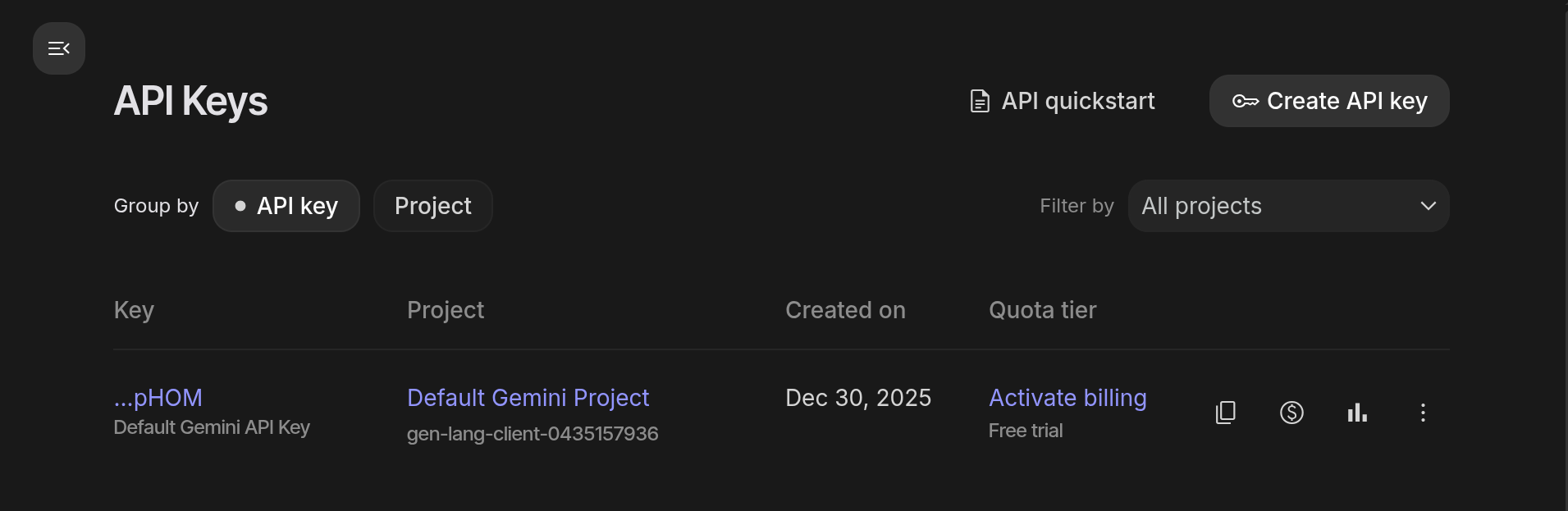Expand the Filter by projects selector
Viewport: 1568px width, 511px height.
(x=1288, y=206)
